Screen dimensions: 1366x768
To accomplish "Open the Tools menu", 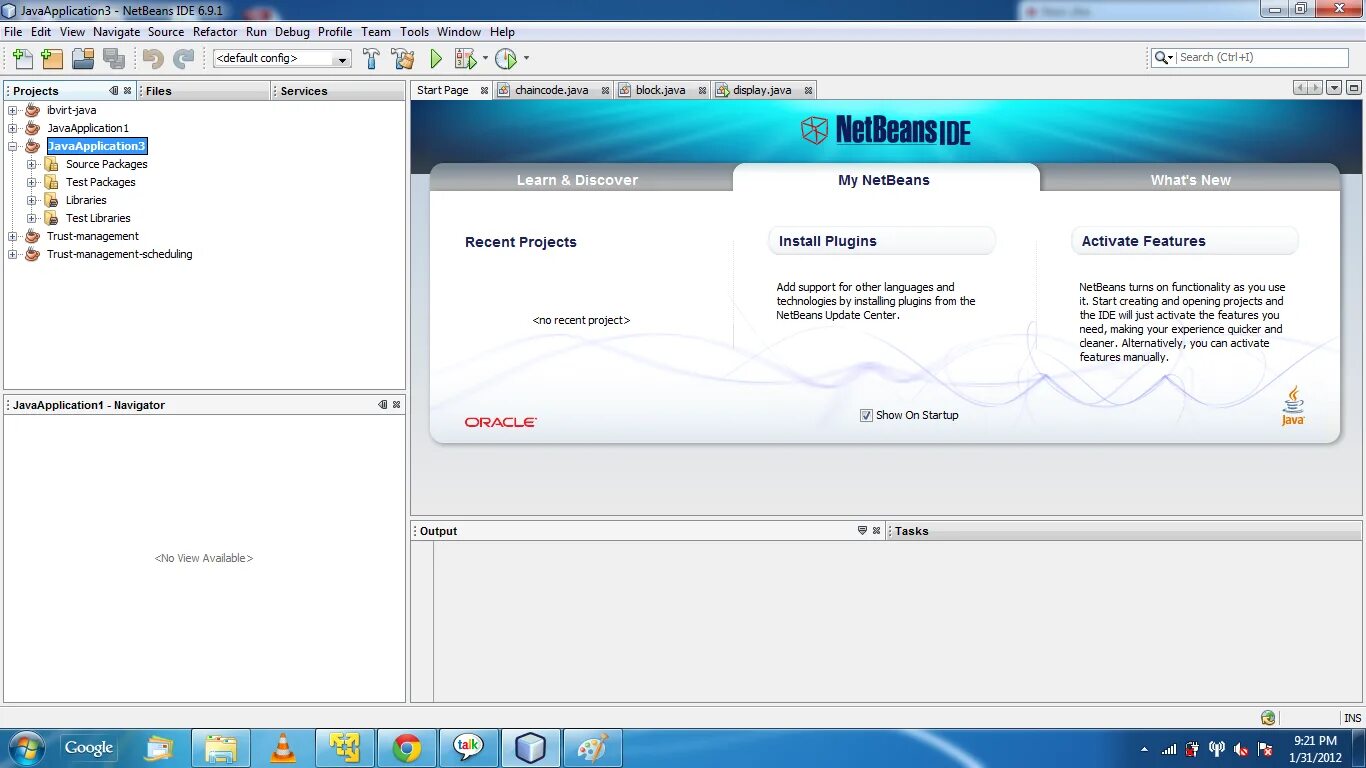I will point(414,32).
